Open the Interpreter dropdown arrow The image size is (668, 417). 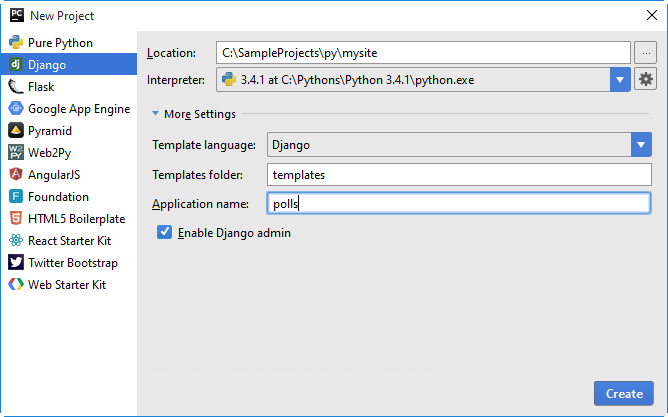click(x=620, y=79)
